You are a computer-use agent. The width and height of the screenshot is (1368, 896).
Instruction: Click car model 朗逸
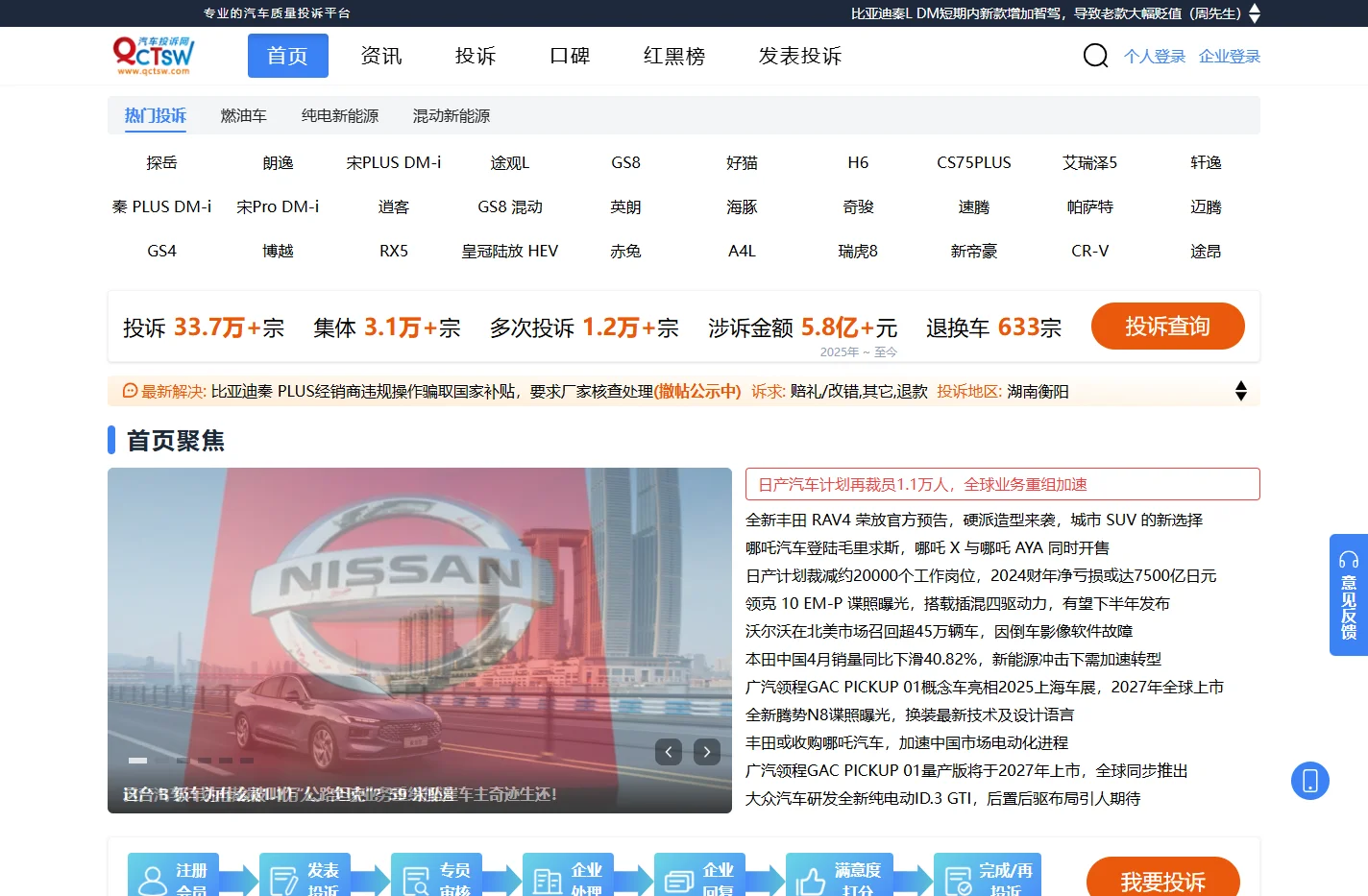coord(278,162)
